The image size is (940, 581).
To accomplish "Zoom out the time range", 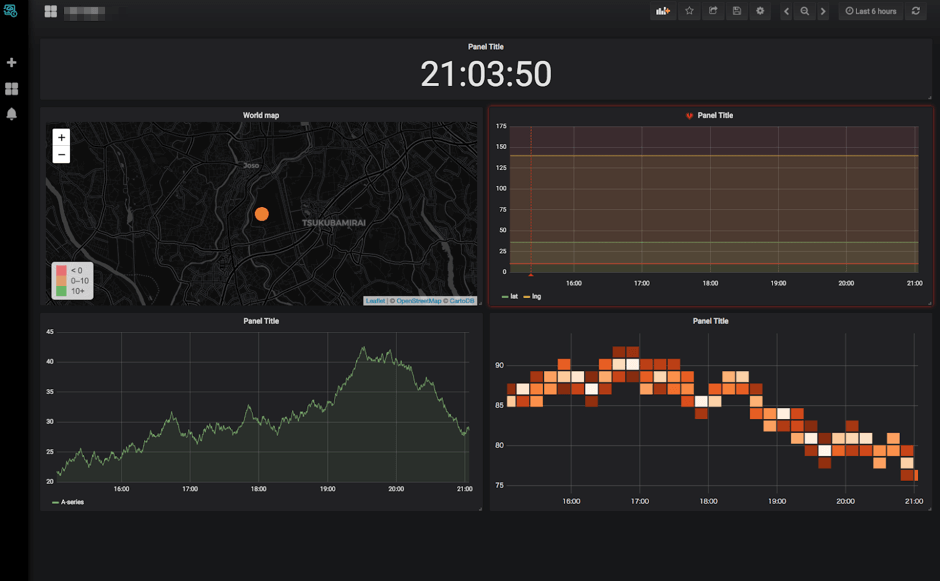I will pos(804,11).
